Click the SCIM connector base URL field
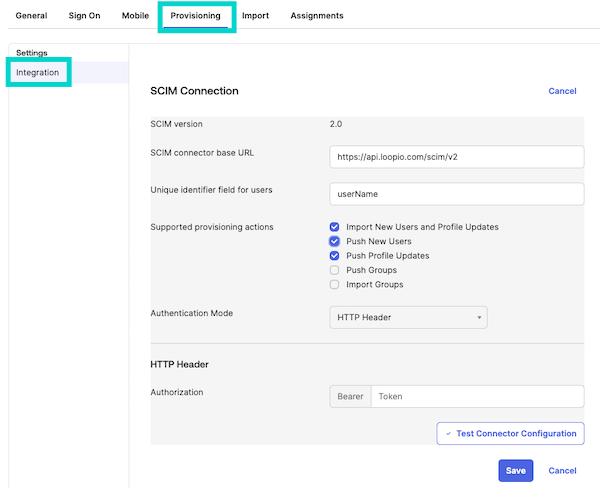 pyautogui.click(x=457, y=157)
